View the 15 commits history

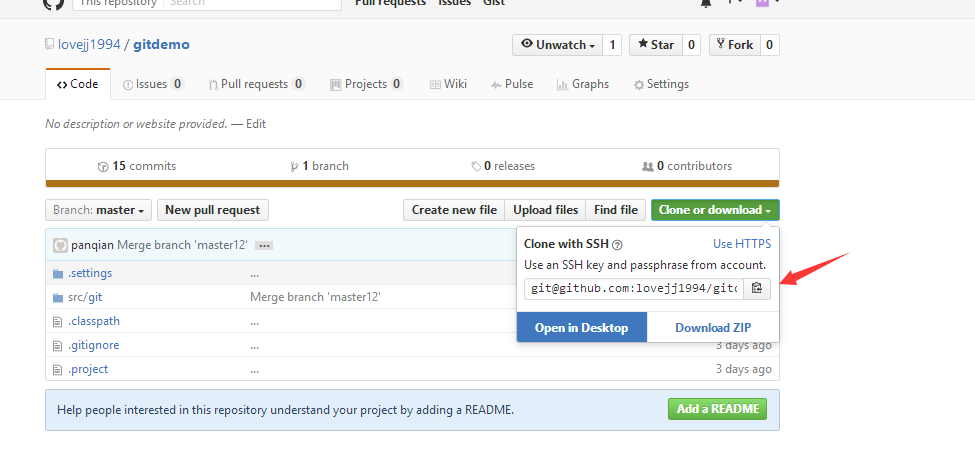[x=137, y=166]
